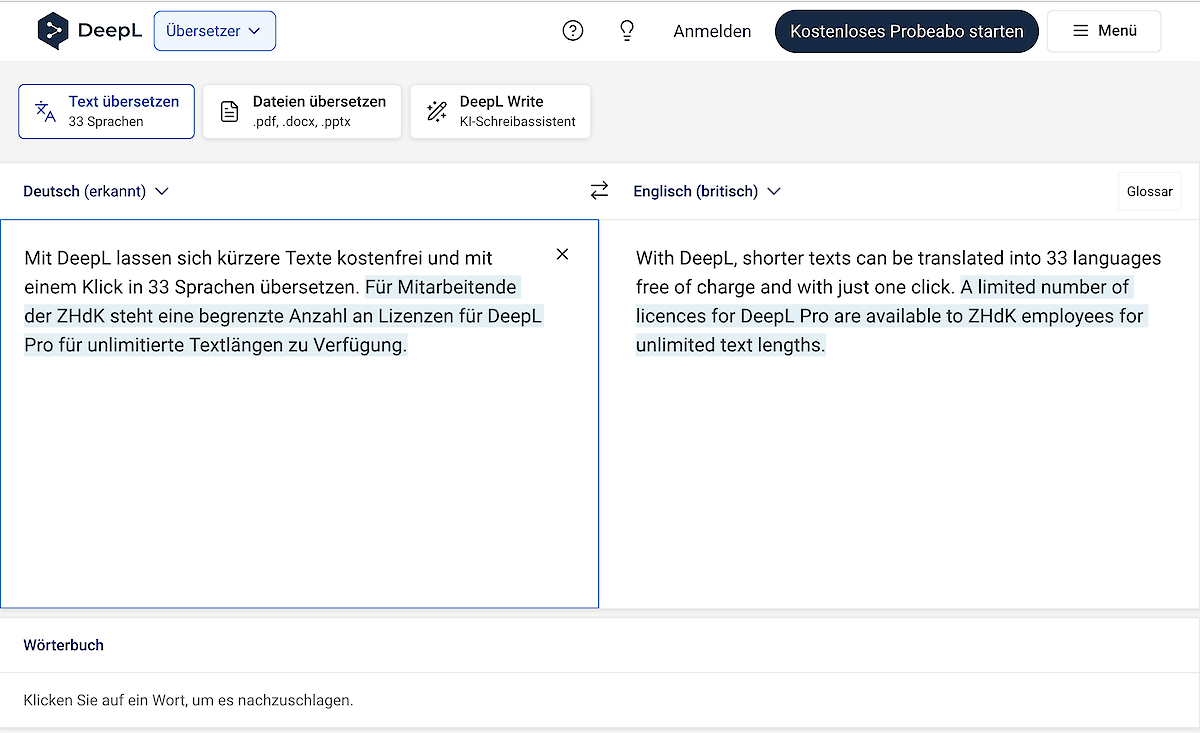The width and height of the screenshot is (1200, 733).
Task: Click the lightbulb tips icon
Action: click(627, 31)
